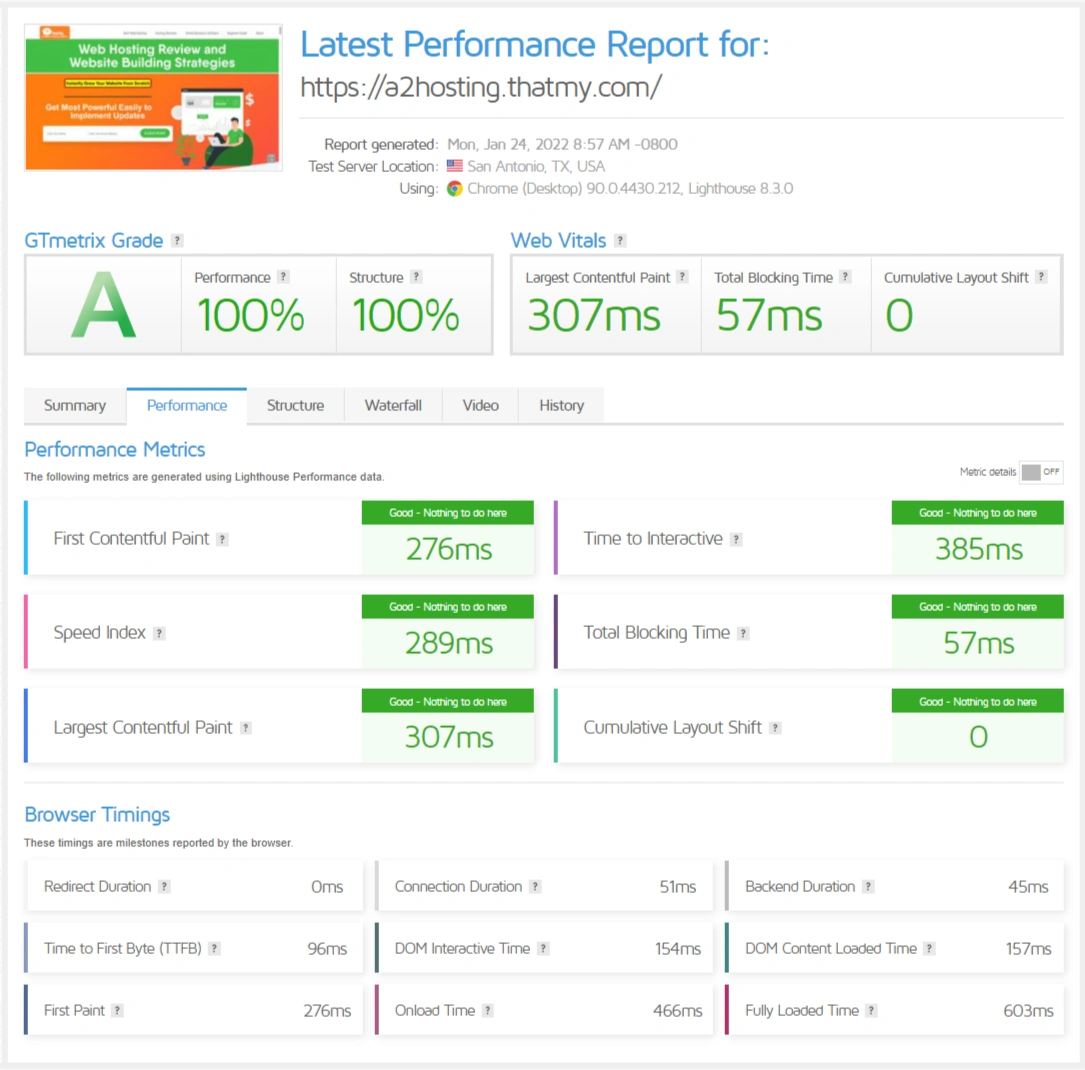Switch to the Waterfall tab
Image resolution: width=1085 pixels, height=1070 pixels.
(393, 405)
